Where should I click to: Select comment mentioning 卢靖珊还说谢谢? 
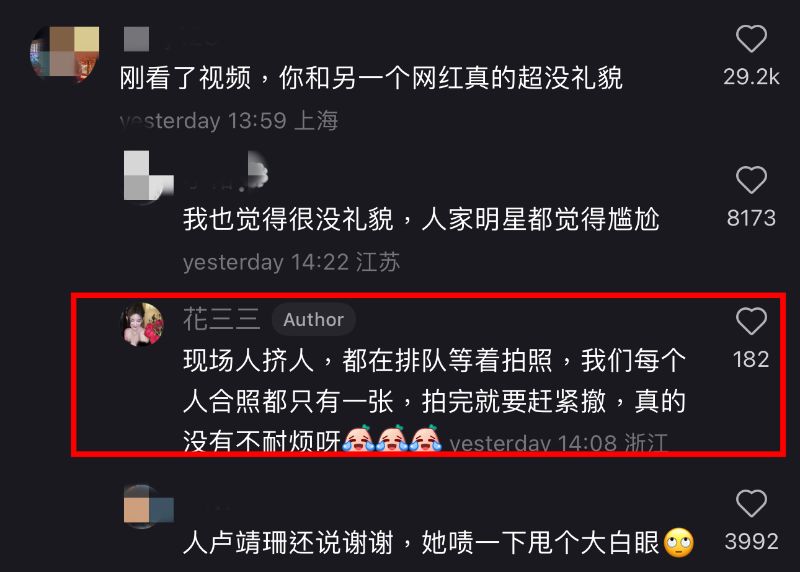(438, 542)
